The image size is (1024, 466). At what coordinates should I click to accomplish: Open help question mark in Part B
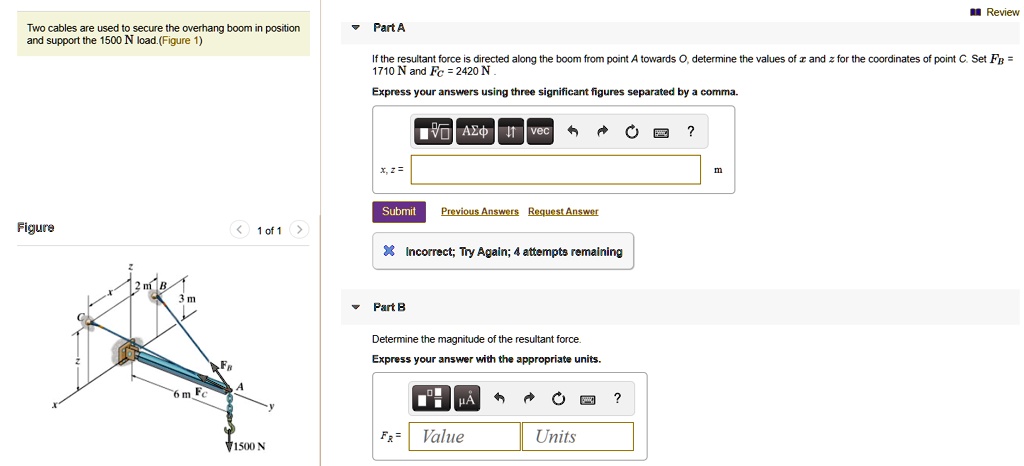click(618, 397)
